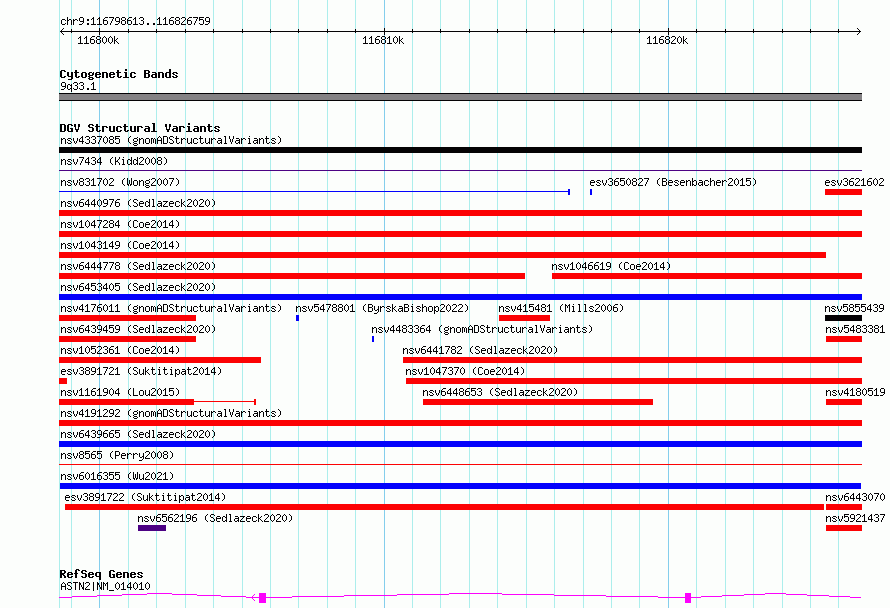The width and height of the screenshot is (890, 608).
Task: Open esv3891722 (Suktitipat2014) label
Action: point(145,497)
